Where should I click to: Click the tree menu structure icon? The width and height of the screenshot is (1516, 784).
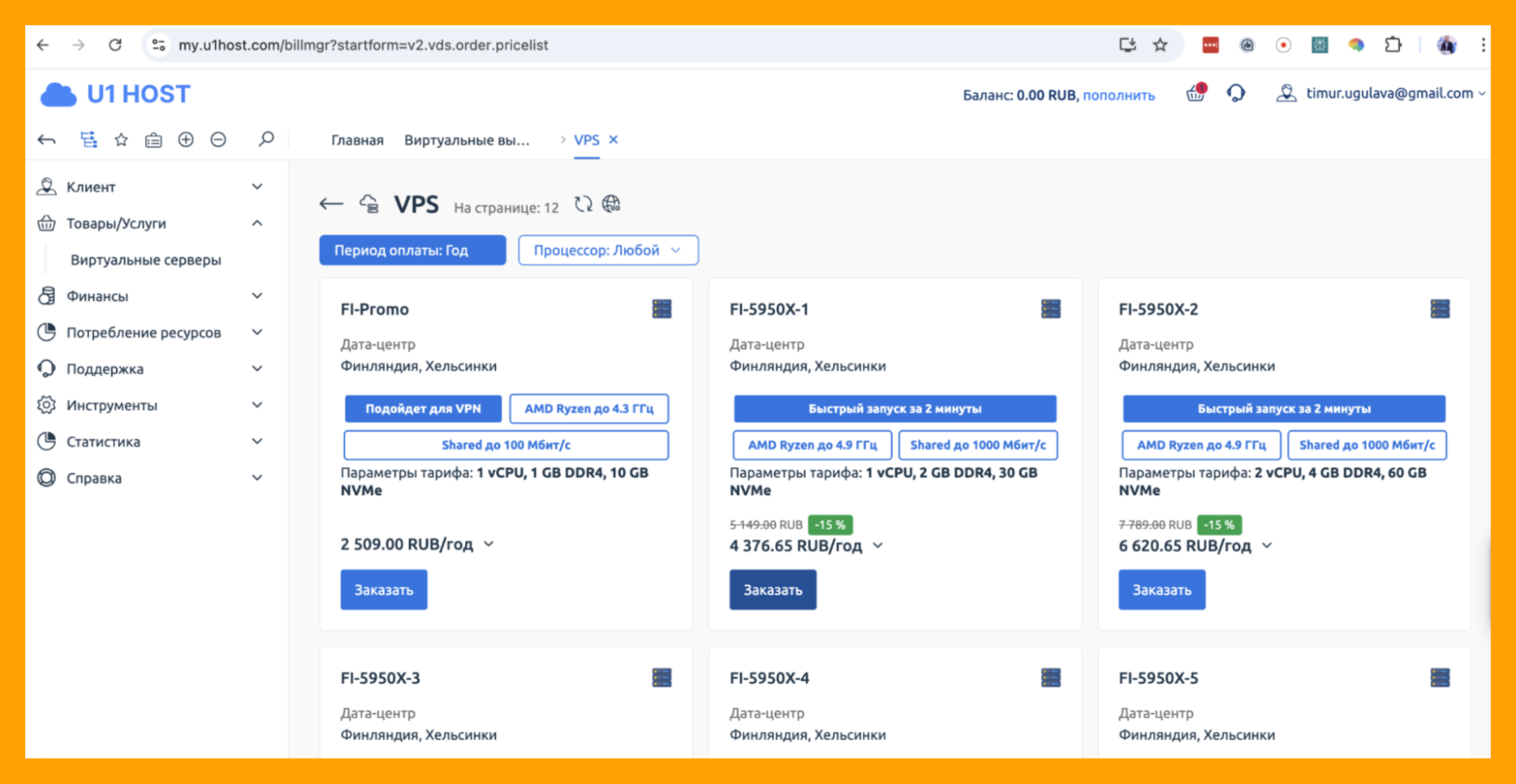(x=89, y=140)
